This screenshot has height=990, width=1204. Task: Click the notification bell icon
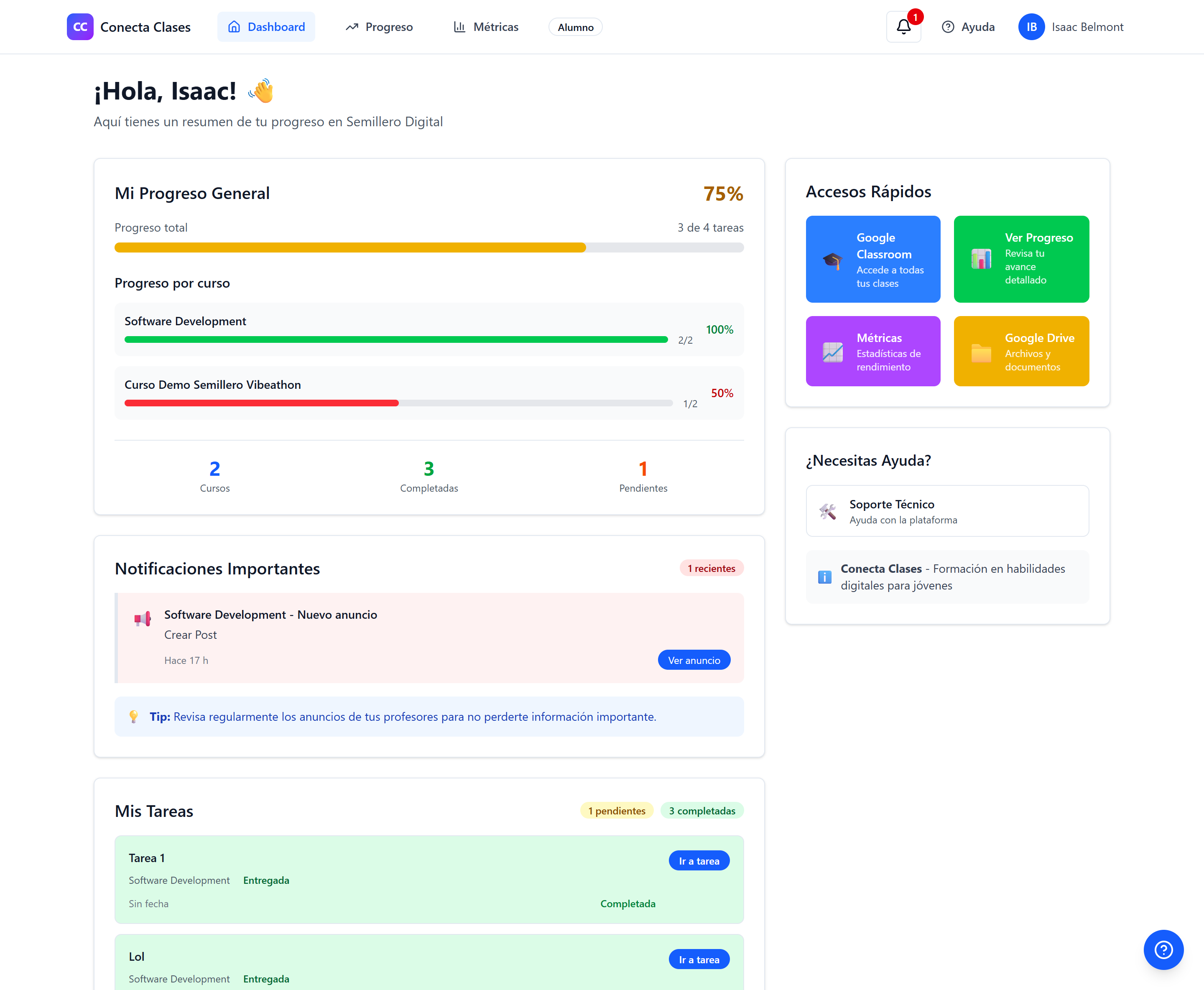(903, 27)
